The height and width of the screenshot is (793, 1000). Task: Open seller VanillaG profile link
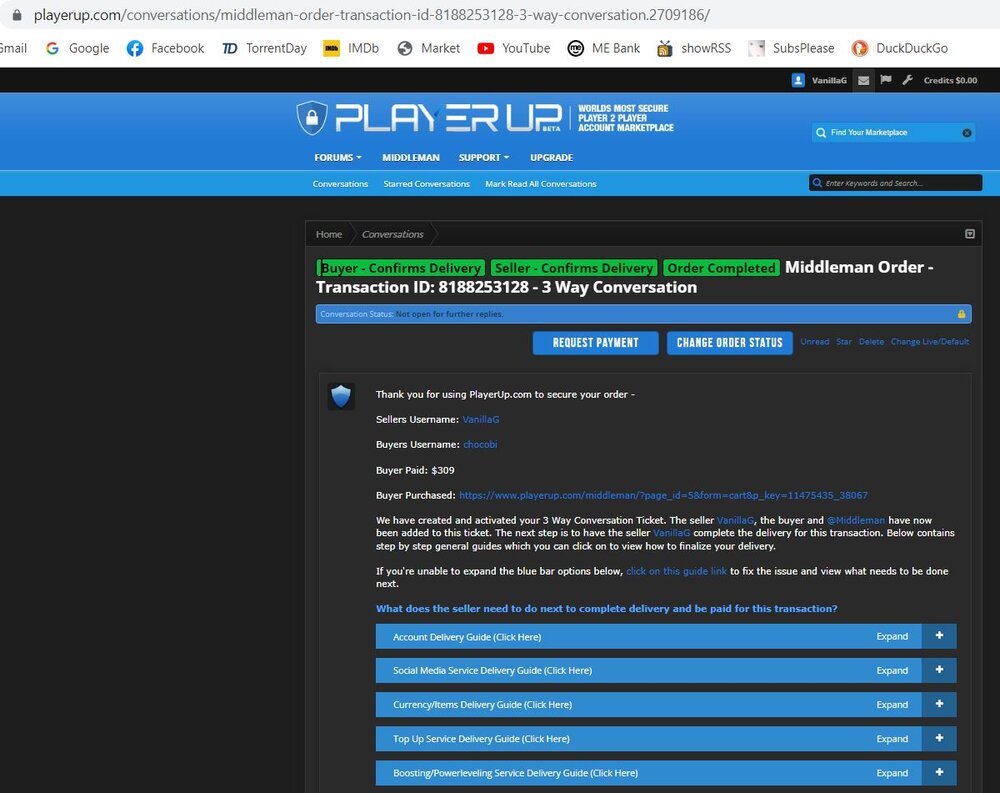click(x=481, y=420)
